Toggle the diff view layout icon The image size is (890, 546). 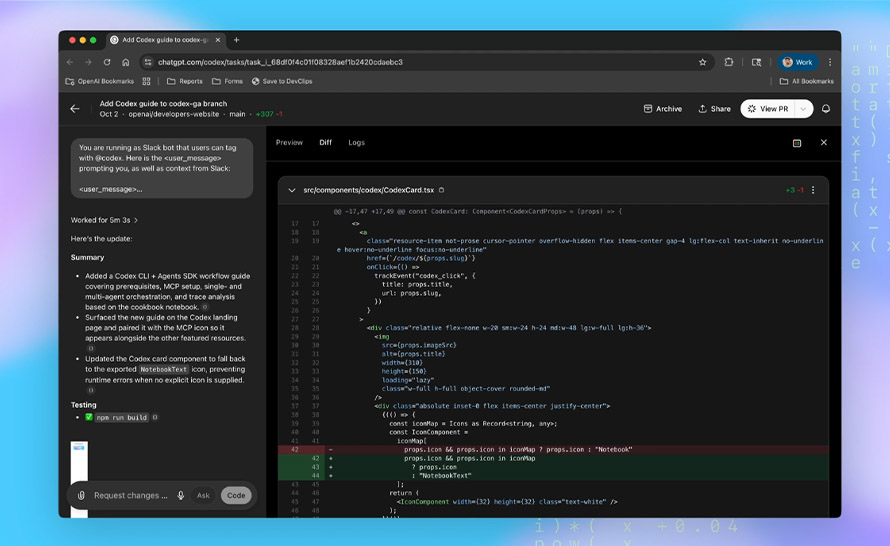pyautogui.click(x=797, y=143)
